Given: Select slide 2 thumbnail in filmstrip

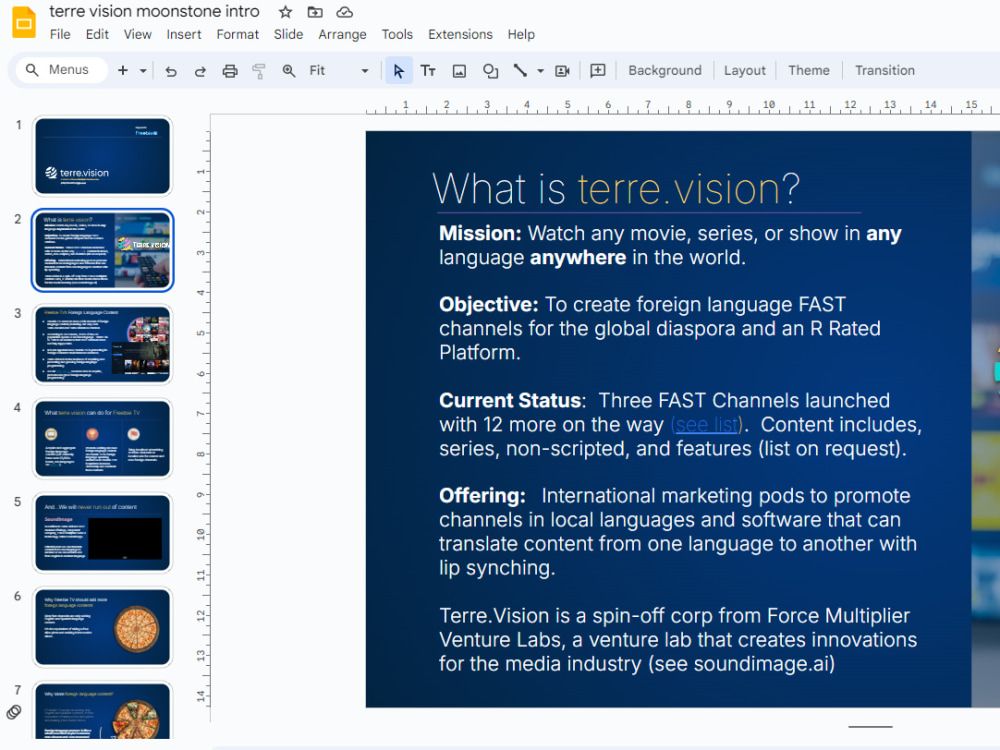Looking at the screenshot, I should click(103, 250).
